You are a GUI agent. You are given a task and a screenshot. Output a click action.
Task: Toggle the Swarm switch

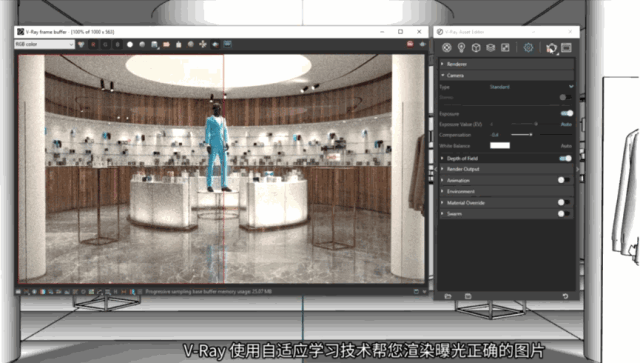(564, 214)
